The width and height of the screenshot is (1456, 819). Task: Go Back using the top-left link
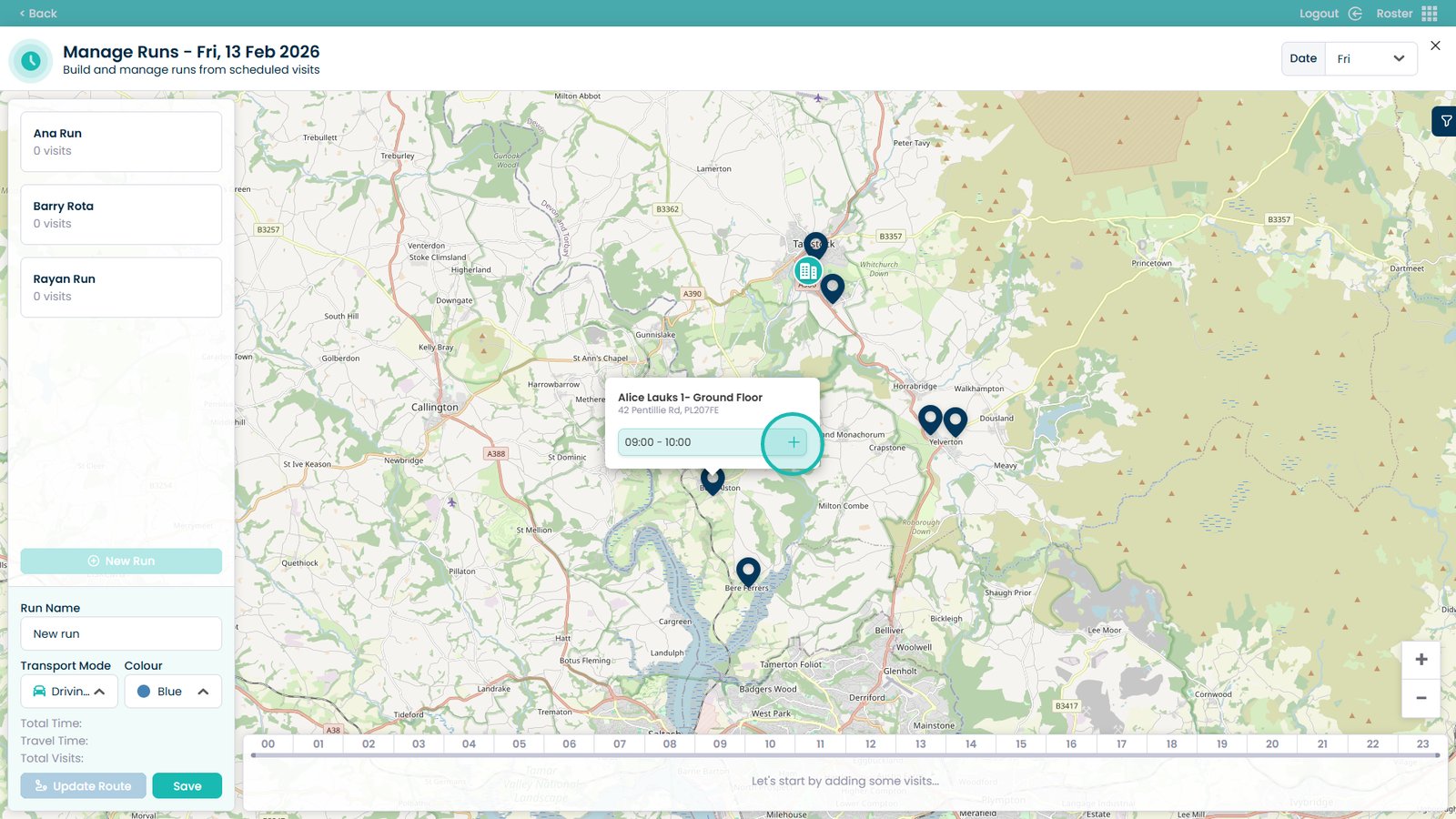(x=38, y=14)
